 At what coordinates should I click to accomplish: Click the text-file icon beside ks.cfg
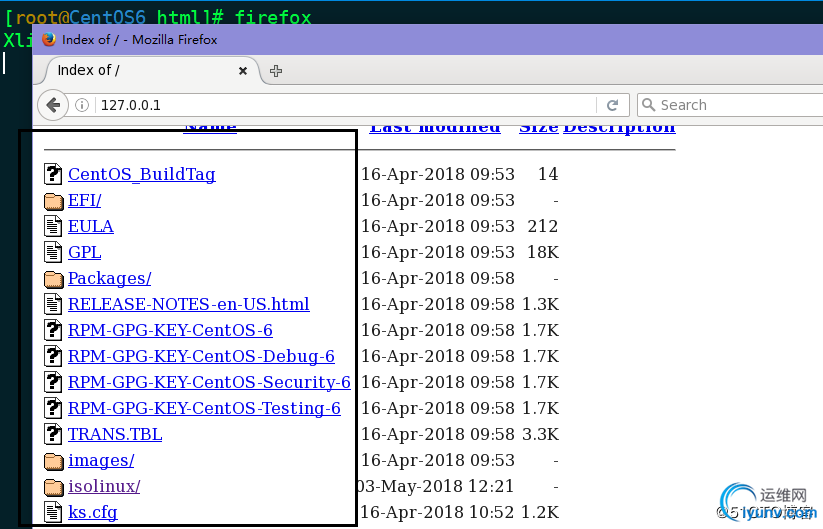point(53,512)
